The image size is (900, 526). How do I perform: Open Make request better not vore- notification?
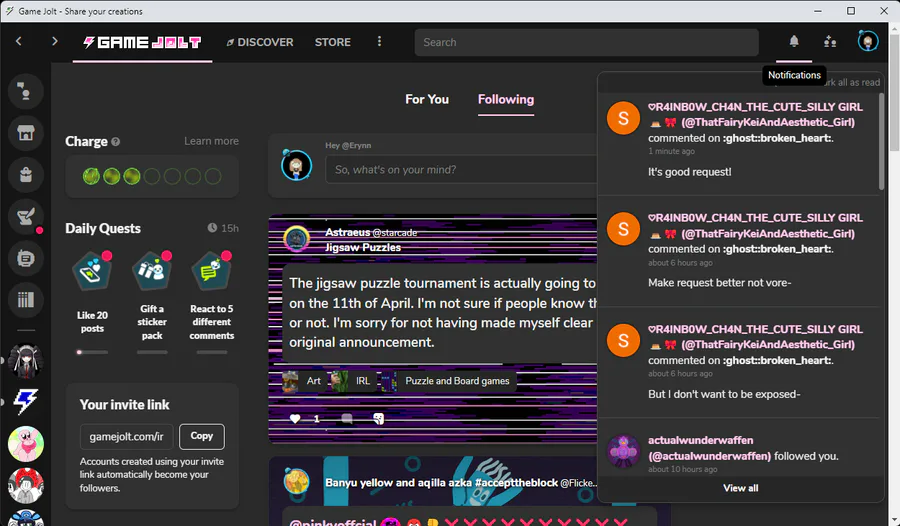[738, 251]
